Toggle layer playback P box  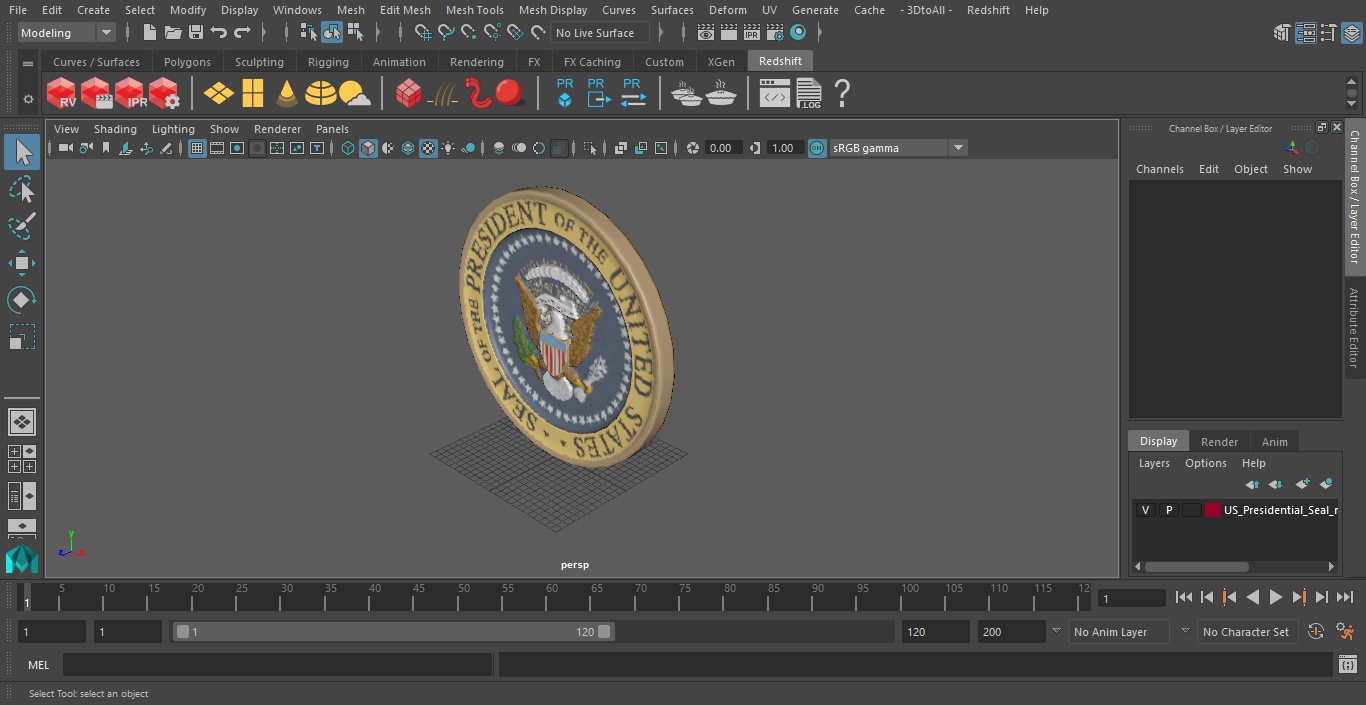1168,510
